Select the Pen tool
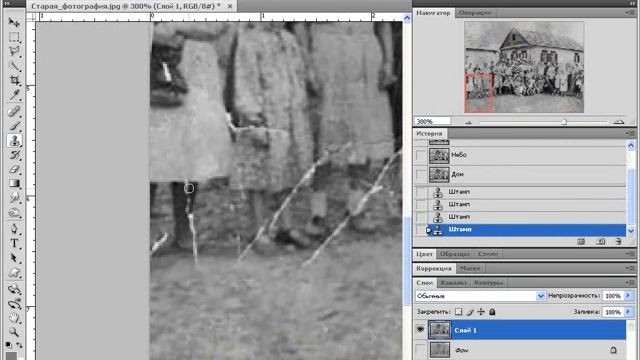Viewport: 640px width, 360px height. click(14, 229)
